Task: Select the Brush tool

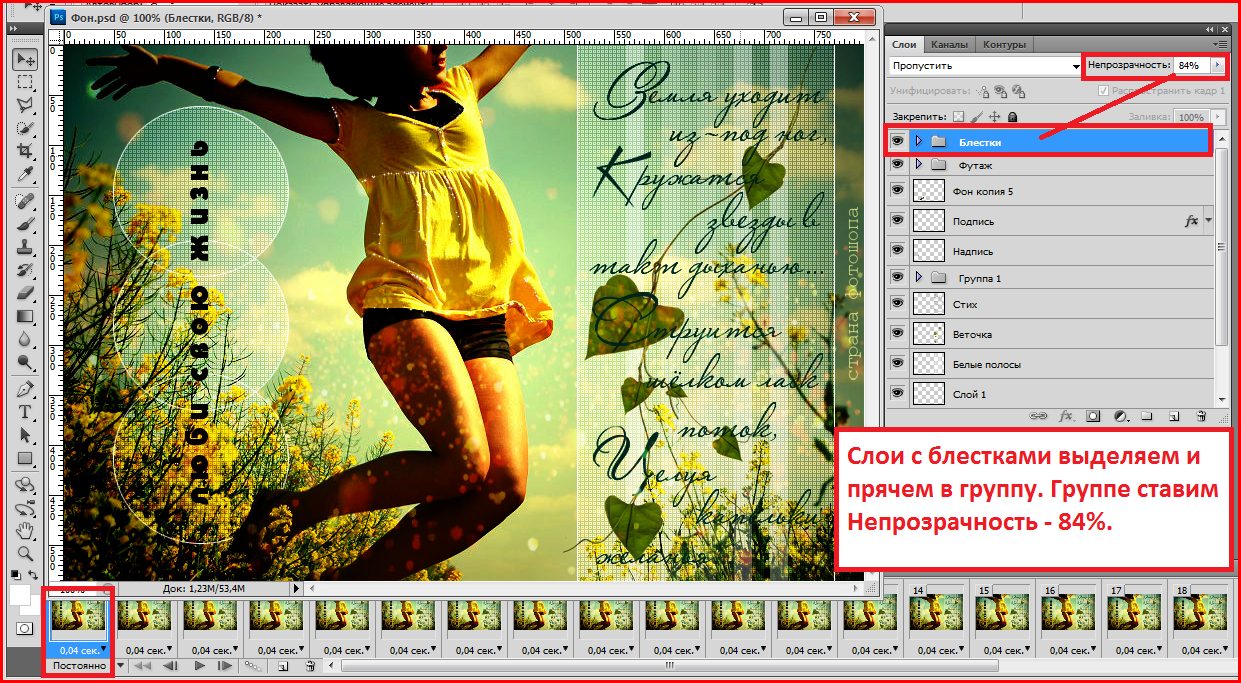Action: click(26, 224)
